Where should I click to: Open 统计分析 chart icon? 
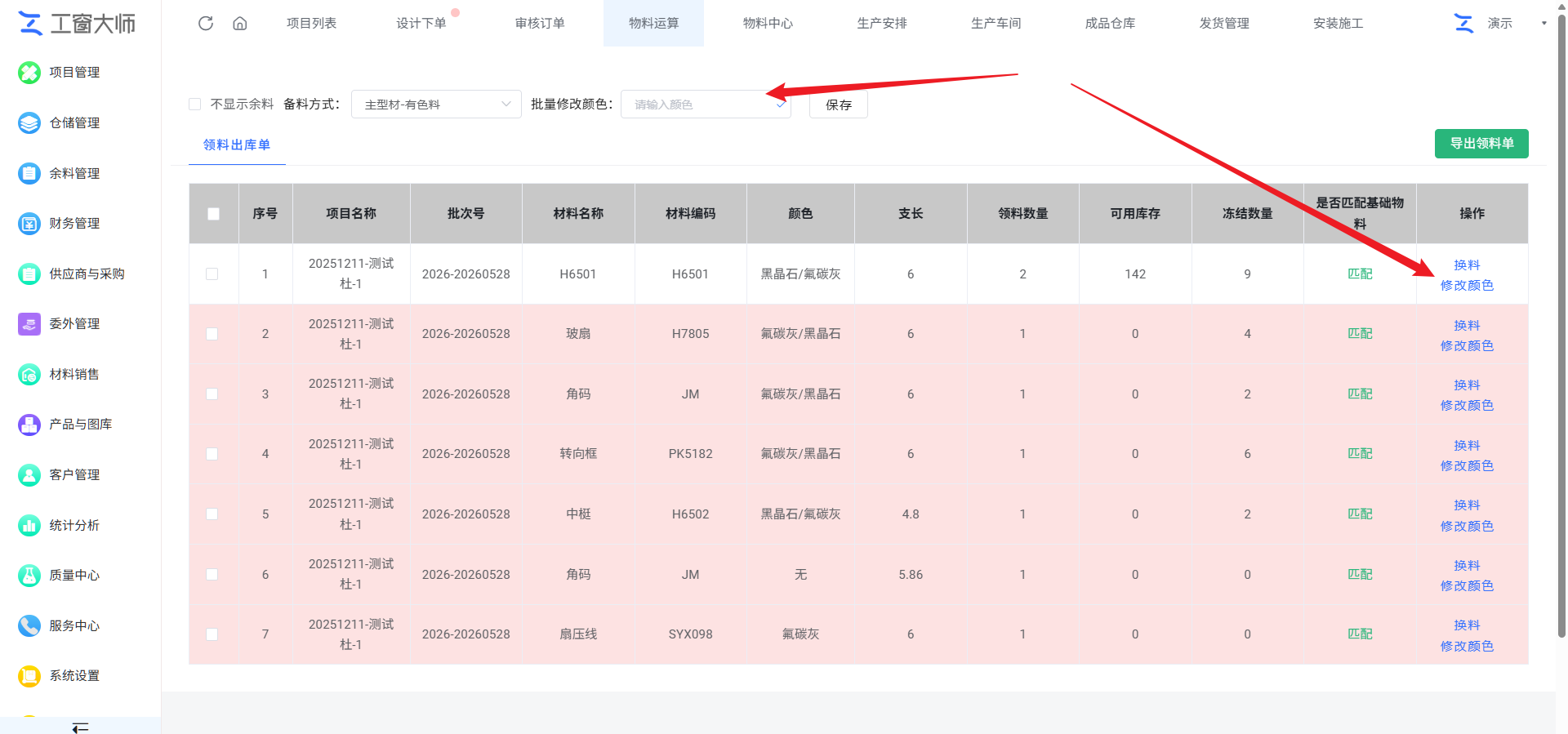(x=29, y=525)
